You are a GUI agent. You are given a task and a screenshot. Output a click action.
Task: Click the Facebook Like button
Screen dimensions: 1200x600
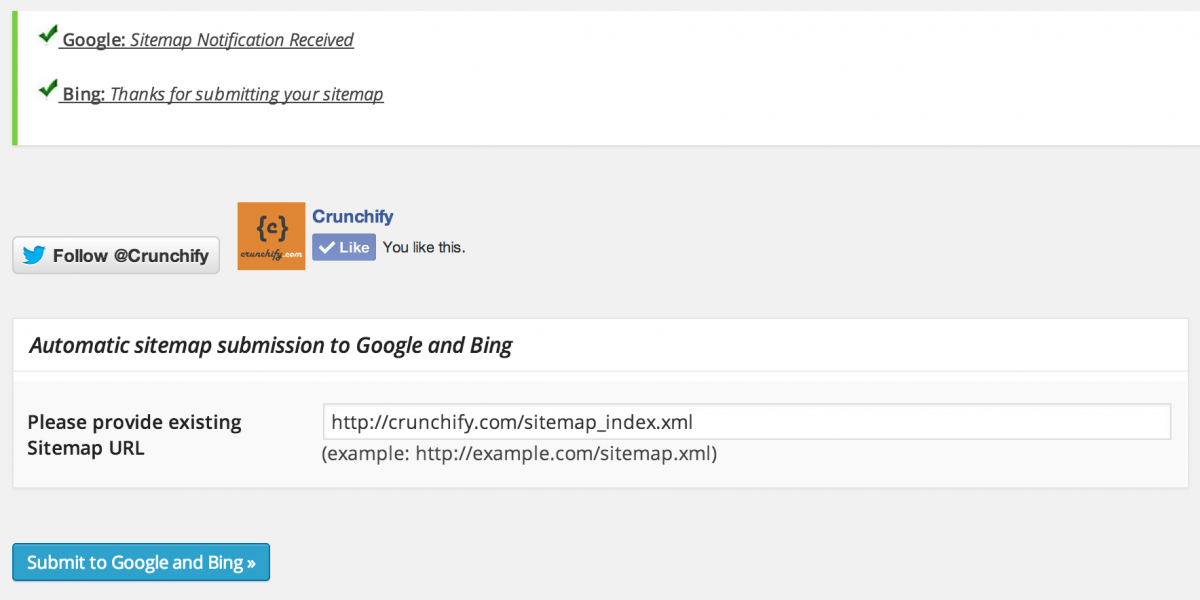tap(344, 247)
